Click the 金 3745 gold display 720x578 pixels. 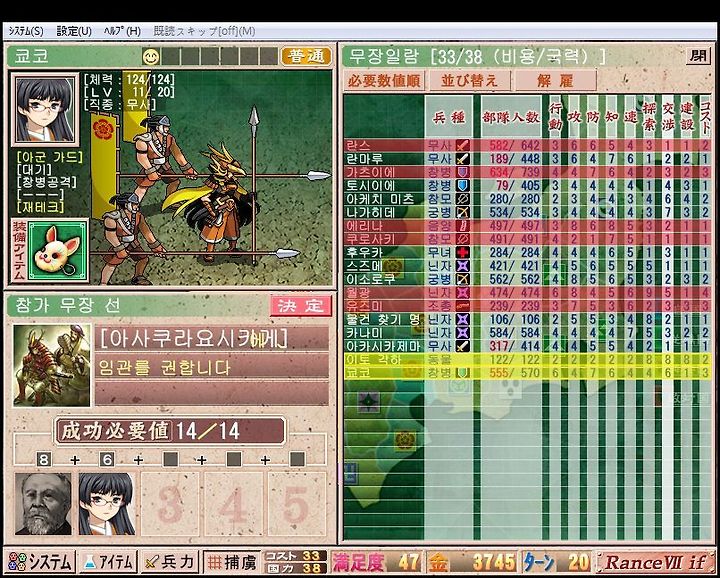(471, 562)
